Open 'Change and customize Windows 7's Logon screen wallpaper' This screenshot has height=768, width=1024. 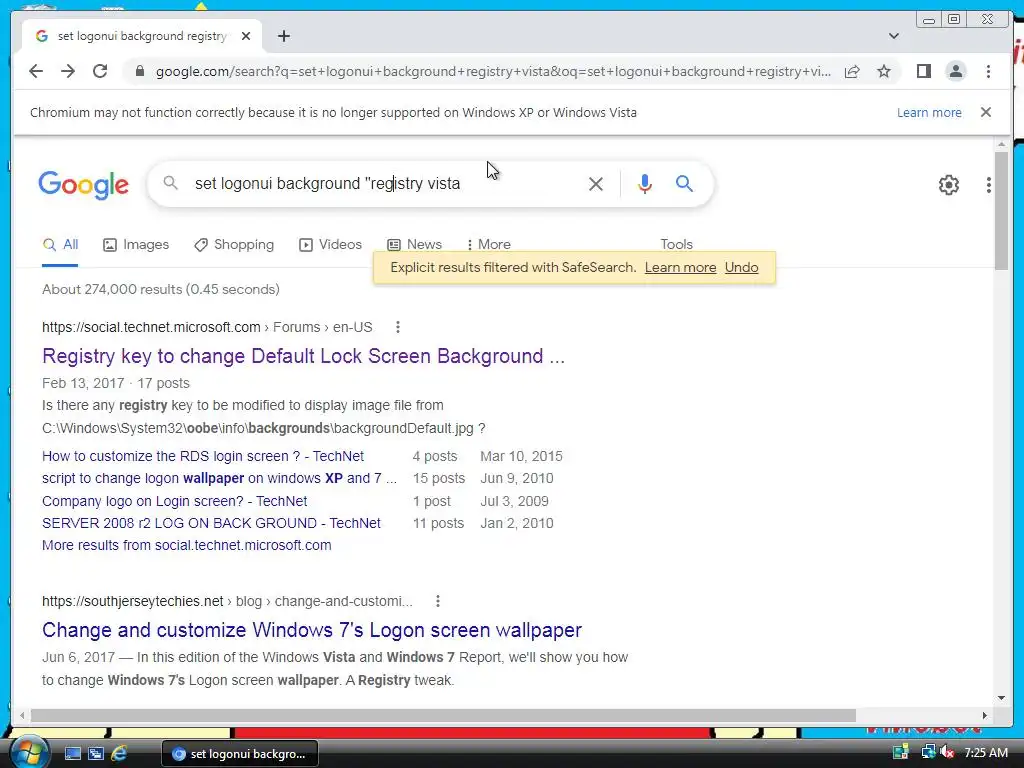312,630
